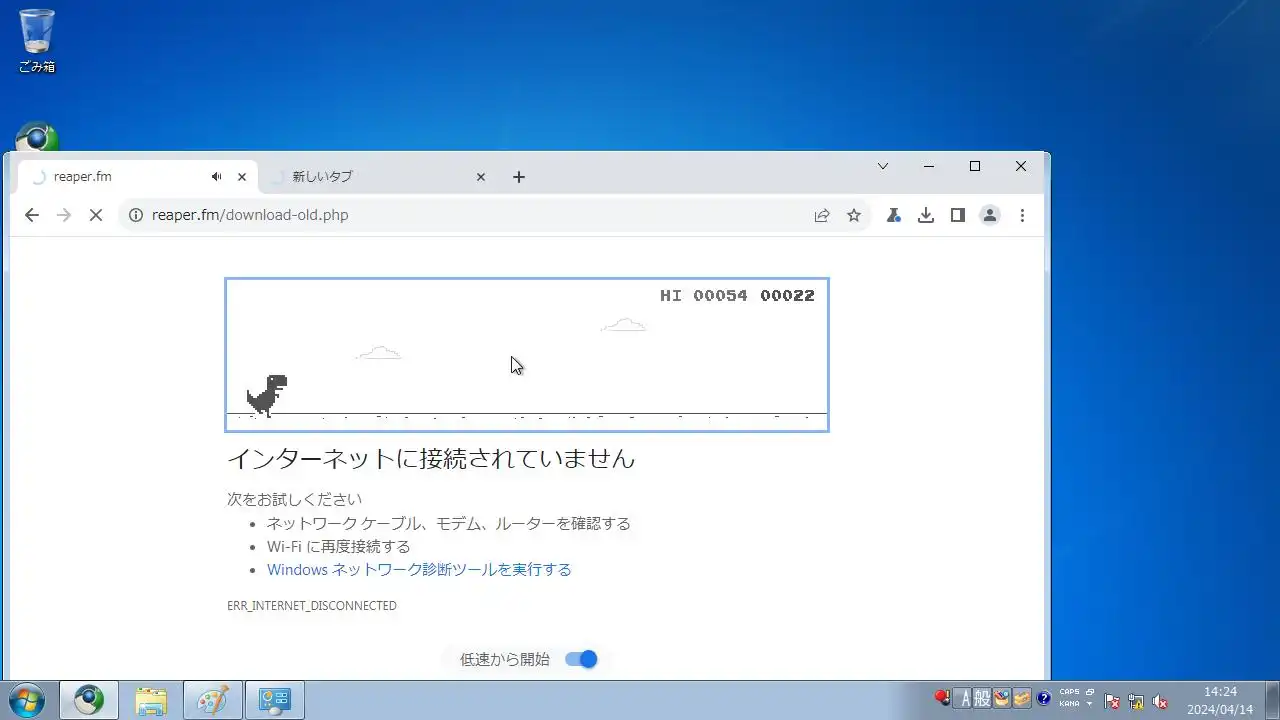The height and width of the screenshot is (720, 1280).
Task: Toggle CAPS lock indicator
Action: [x=1069, y=692]
